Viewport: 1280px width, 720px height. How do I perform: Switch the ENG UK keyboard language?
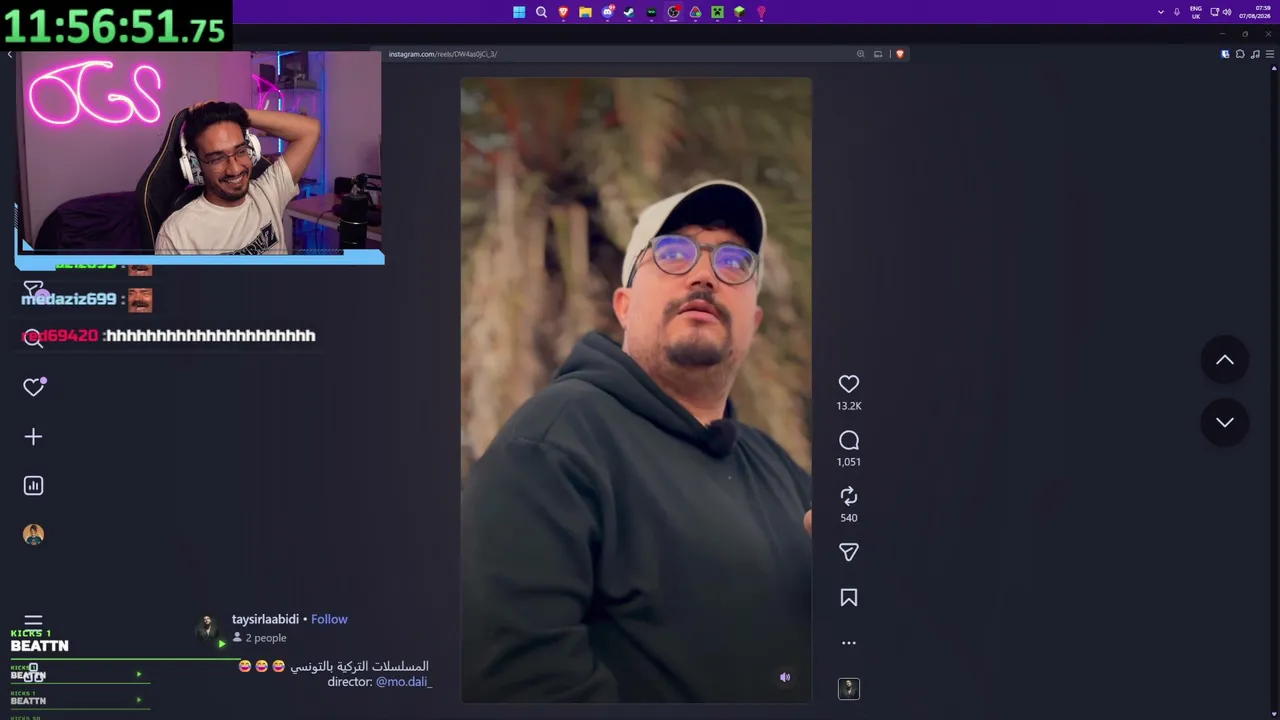point(1196,12)
